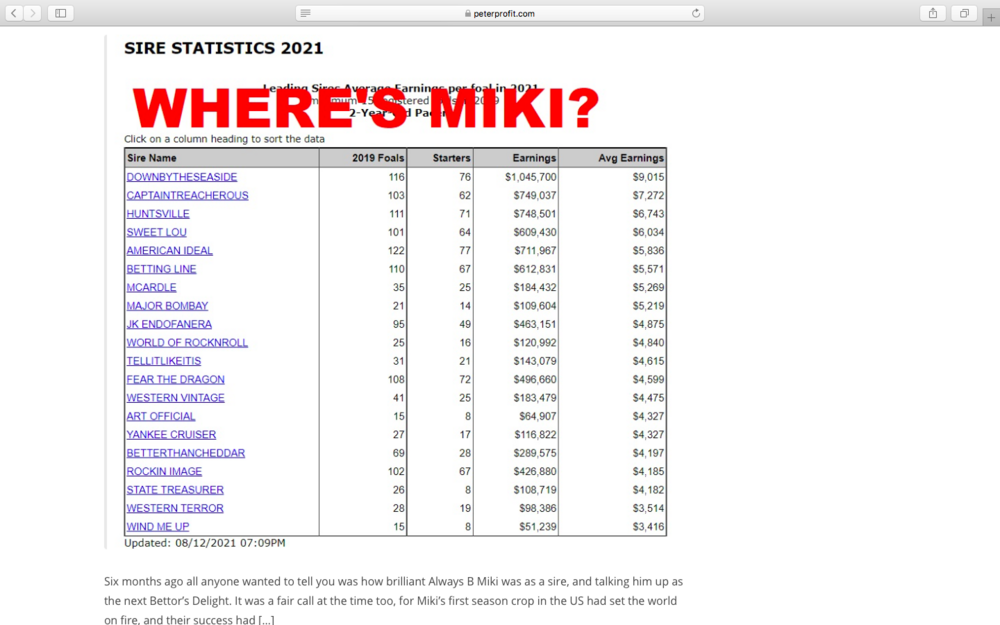The image size is (1000, 625).
Task: Sort table by 2019 Foals column
Action: click(378, 158)
